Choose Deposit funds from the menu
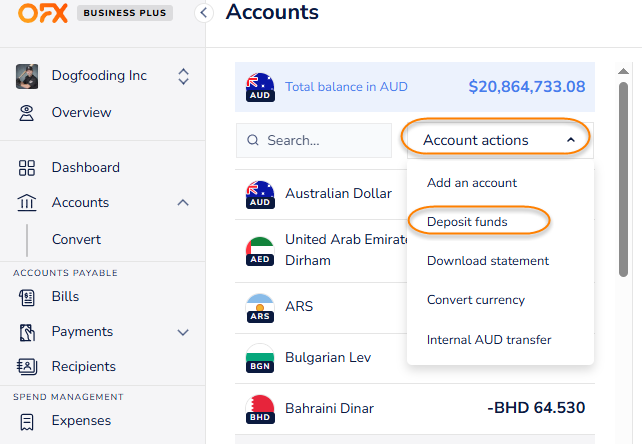 tap(467, 222)
